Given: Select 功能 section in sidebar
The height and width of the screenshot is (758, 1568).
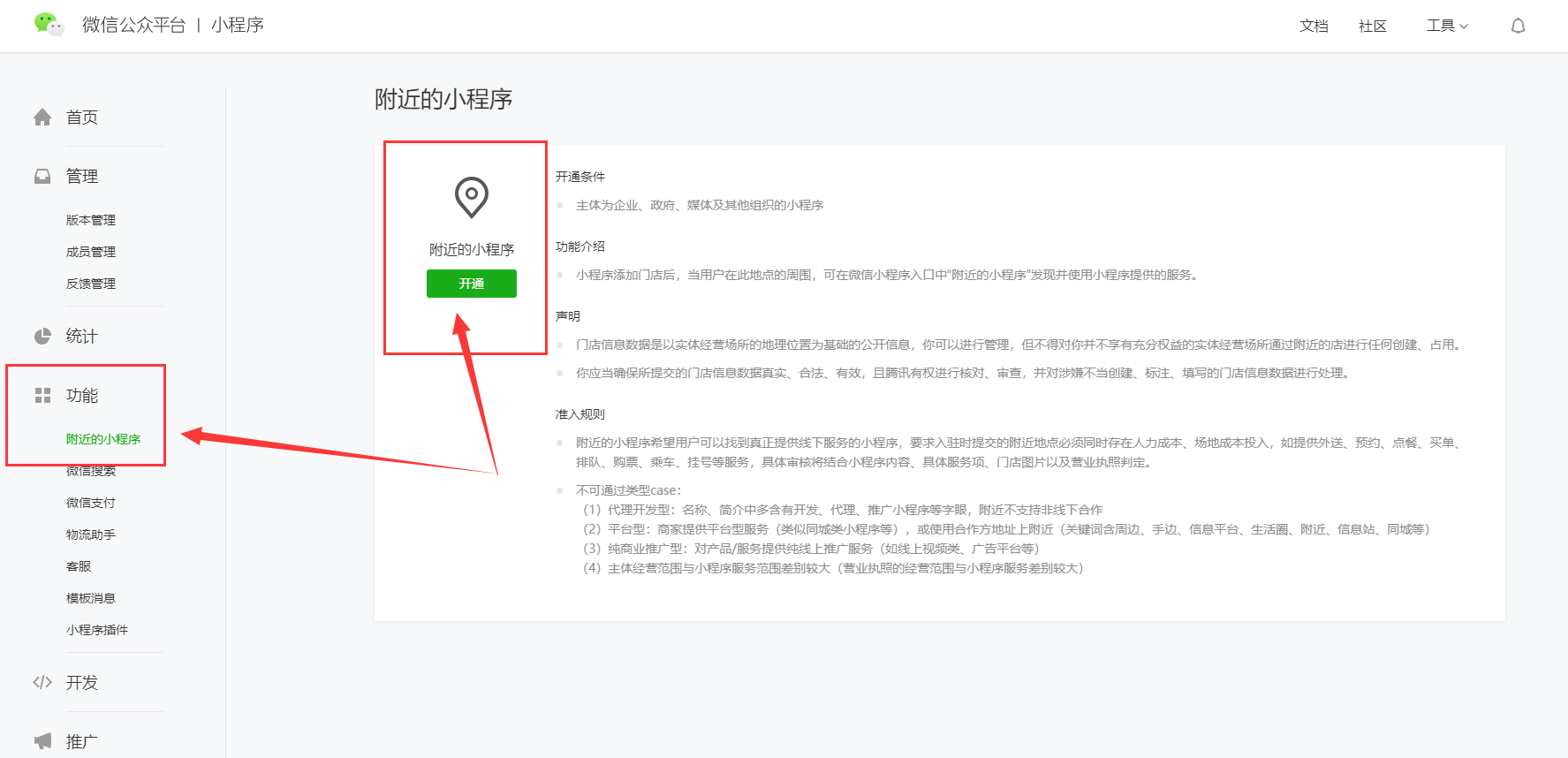Looking at the screenshot, I should pos(82,396).
